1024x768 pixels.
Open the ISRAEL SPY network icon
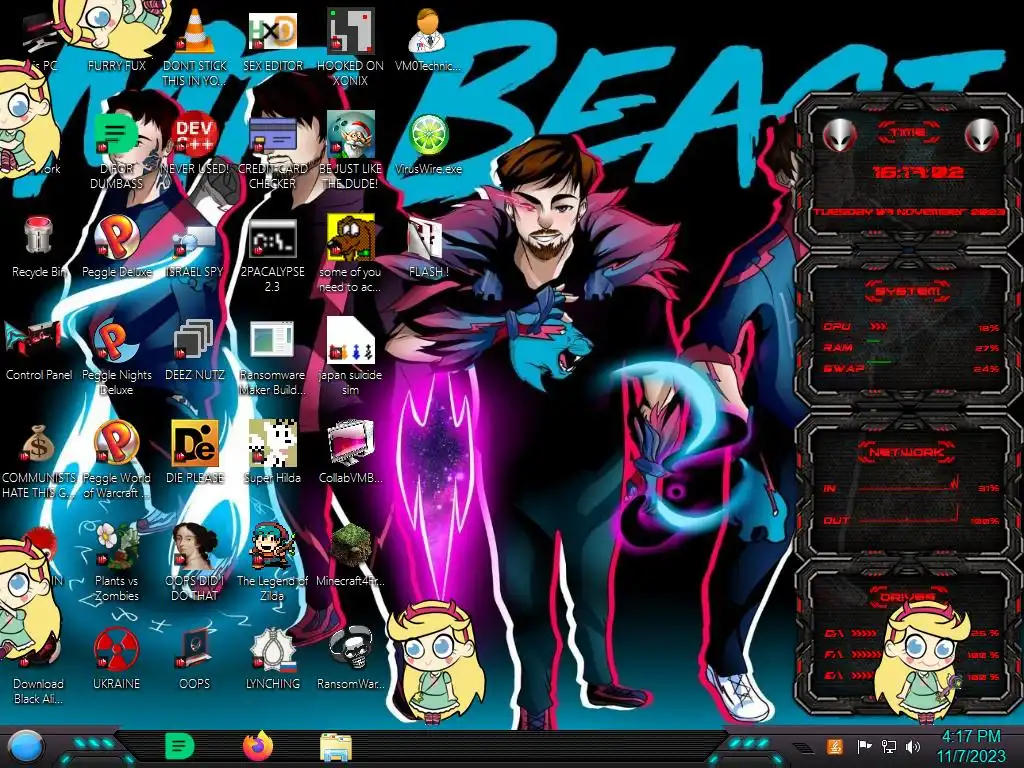[x=195, y=241]
